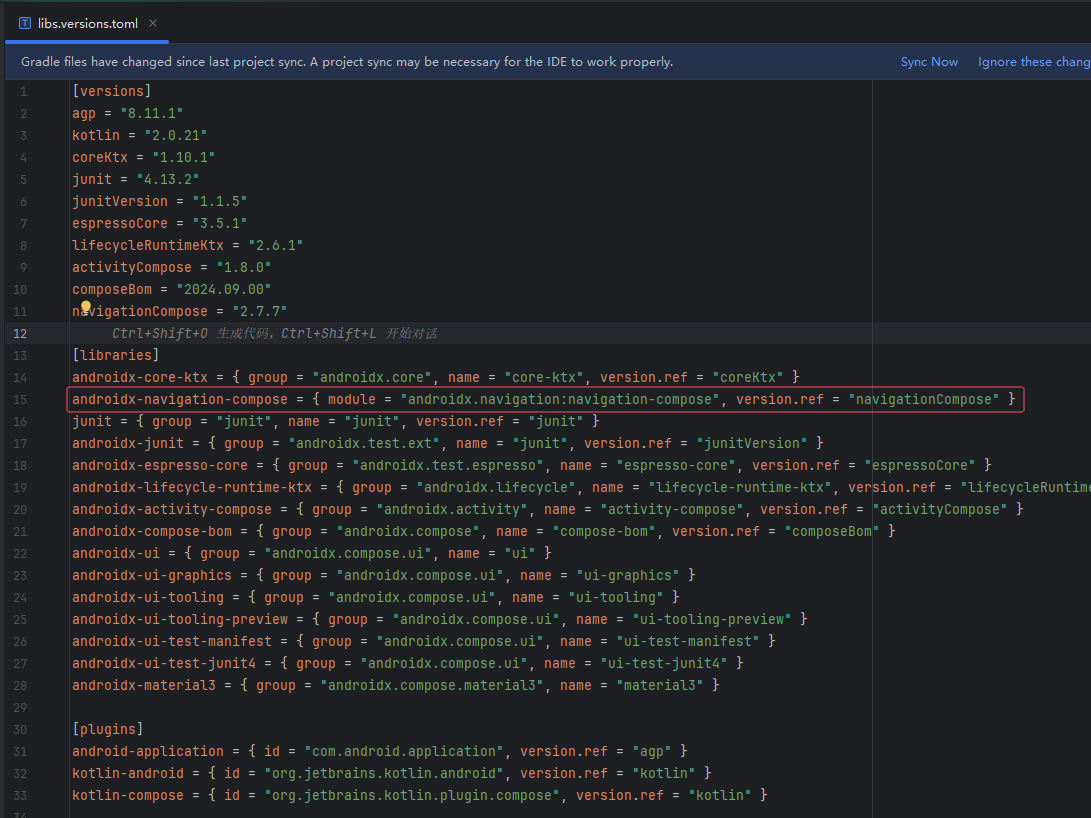
Task: Click the junitVersion = "1.1.5" line
Action: (159, 202)
